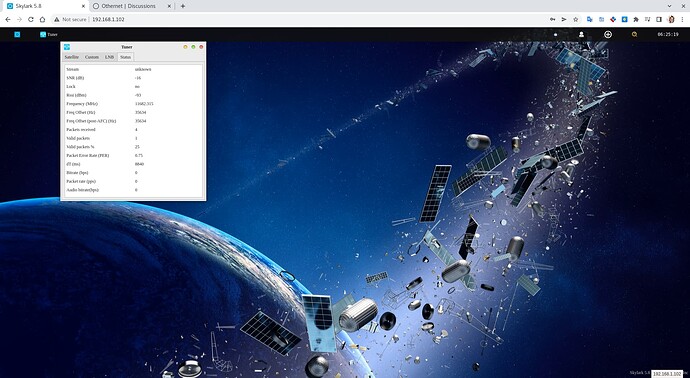Click the yellow search icon in Skylark bar
690x378 pixels.
coord(634,34)
